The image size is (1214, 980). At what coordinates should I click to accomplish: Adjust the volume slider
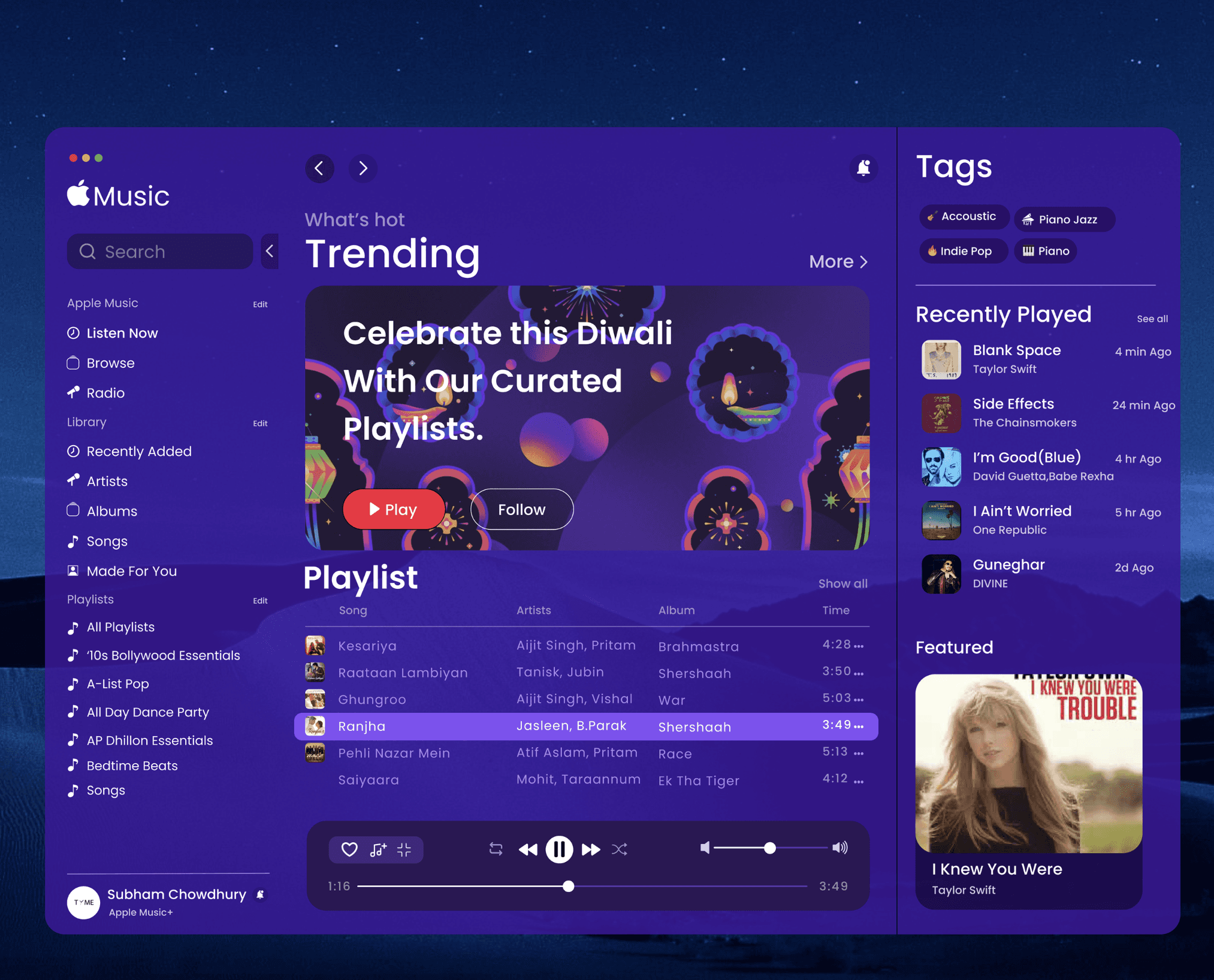tap(771, 848)
